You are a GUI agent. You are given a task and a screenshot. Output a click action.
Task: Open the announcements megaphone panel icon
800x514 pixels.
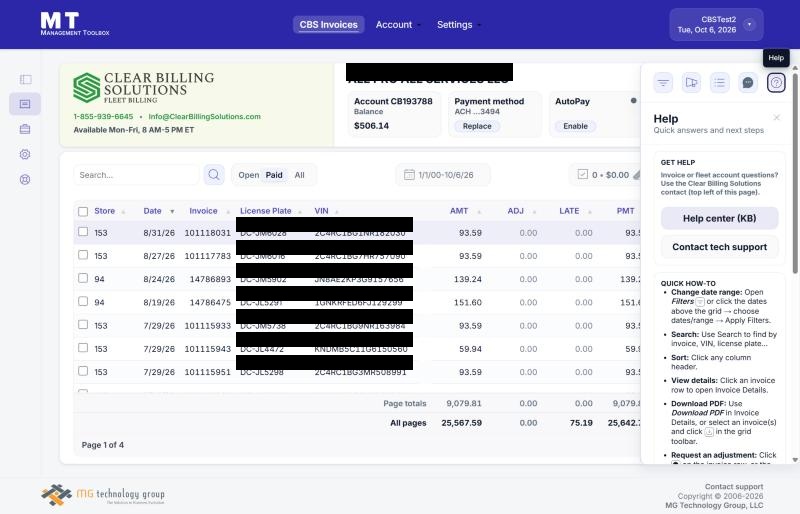[x=691, y=83]
